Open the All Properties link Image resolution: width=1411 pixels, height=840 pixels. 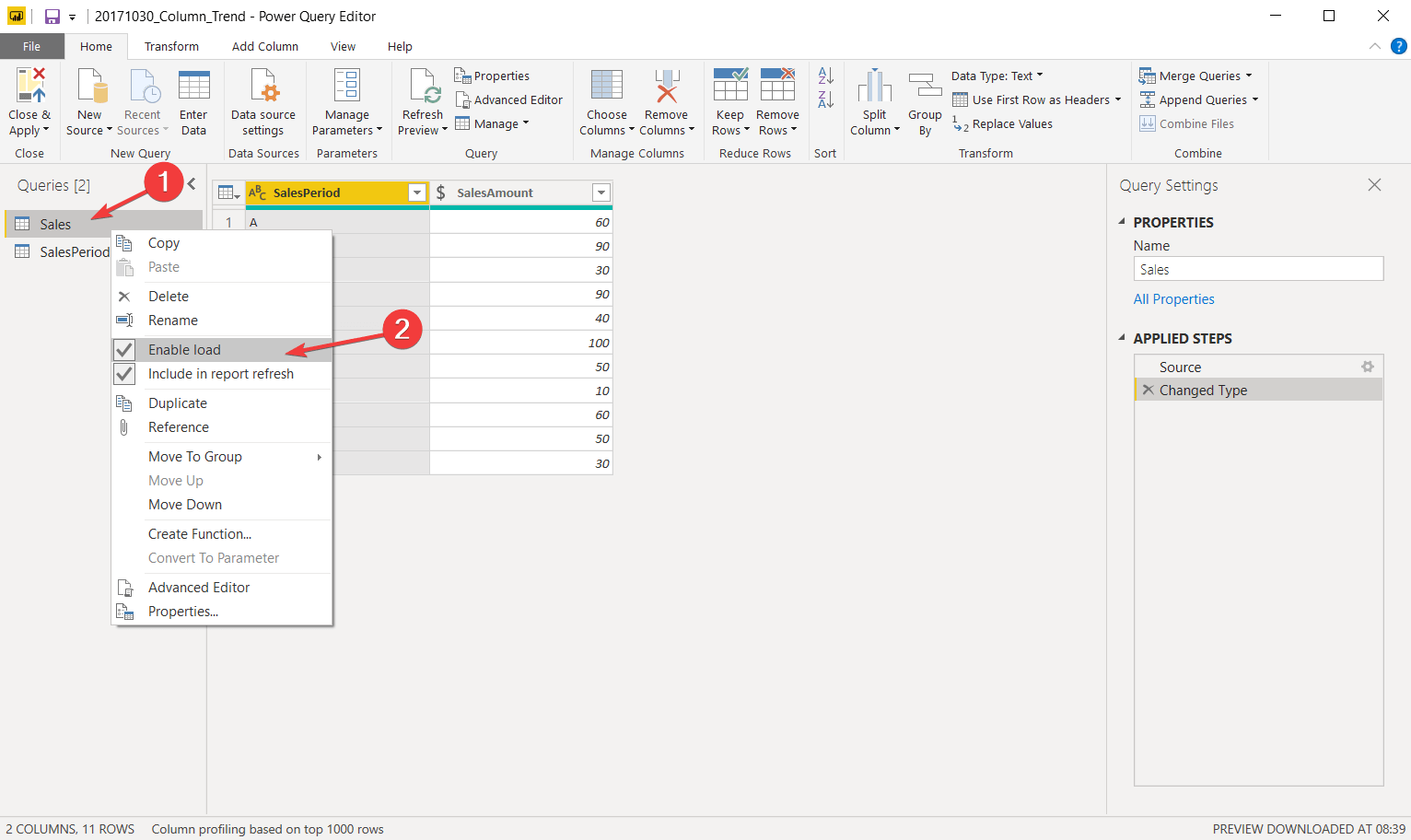[x=1173, y=299]
